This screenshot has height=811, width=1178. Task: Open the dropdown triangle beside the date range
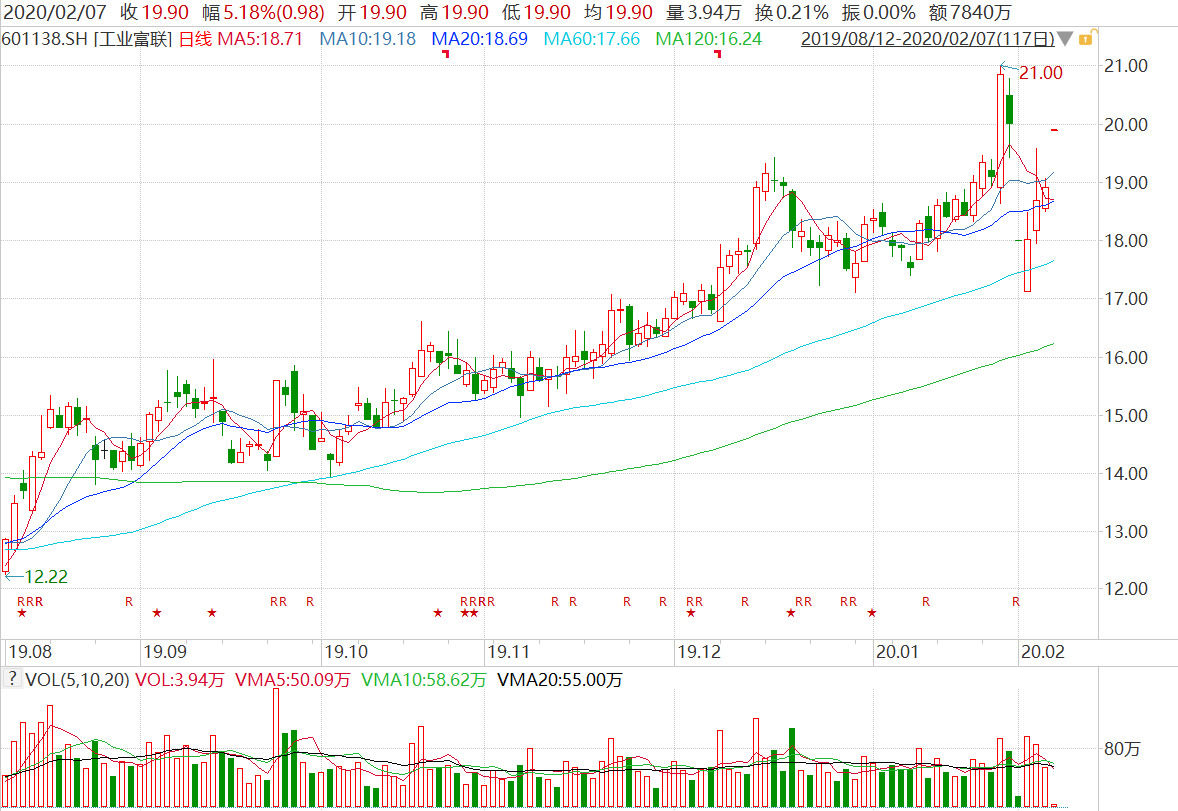1065,40
